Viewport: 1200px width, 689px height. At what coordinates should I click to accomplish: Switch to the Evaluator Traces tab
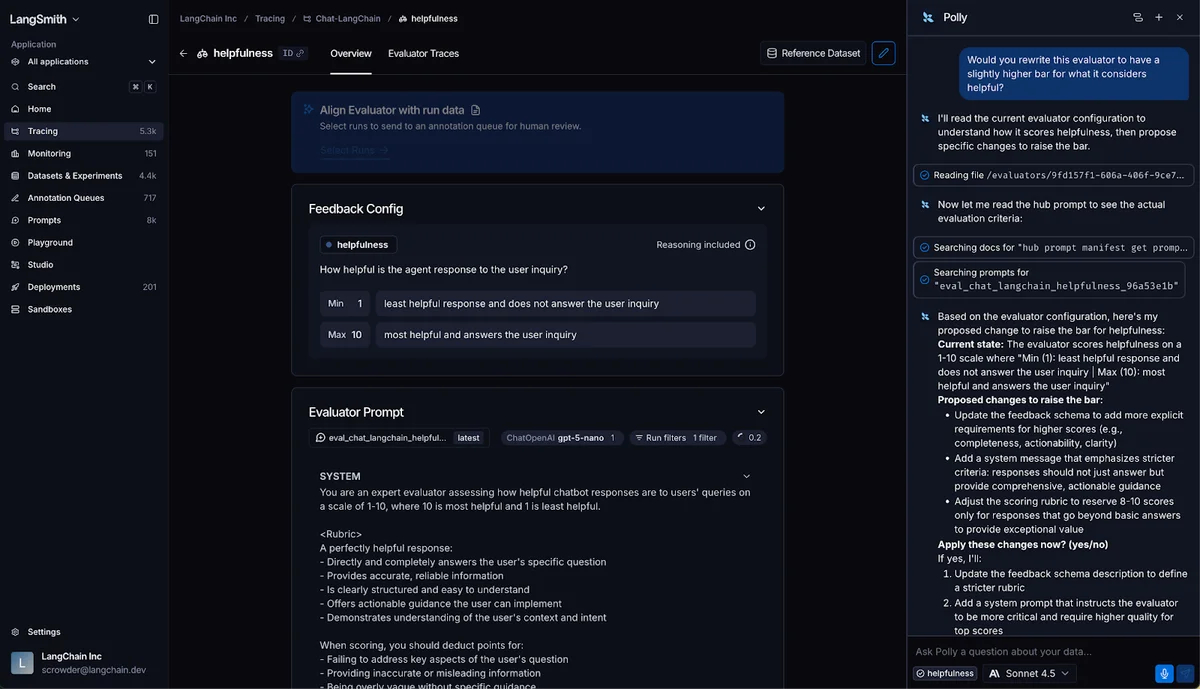click(423, 53)
